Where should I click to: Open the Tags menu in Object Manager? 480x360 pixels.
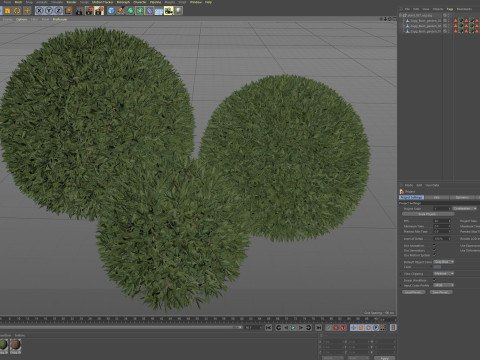tap(450, 9)
